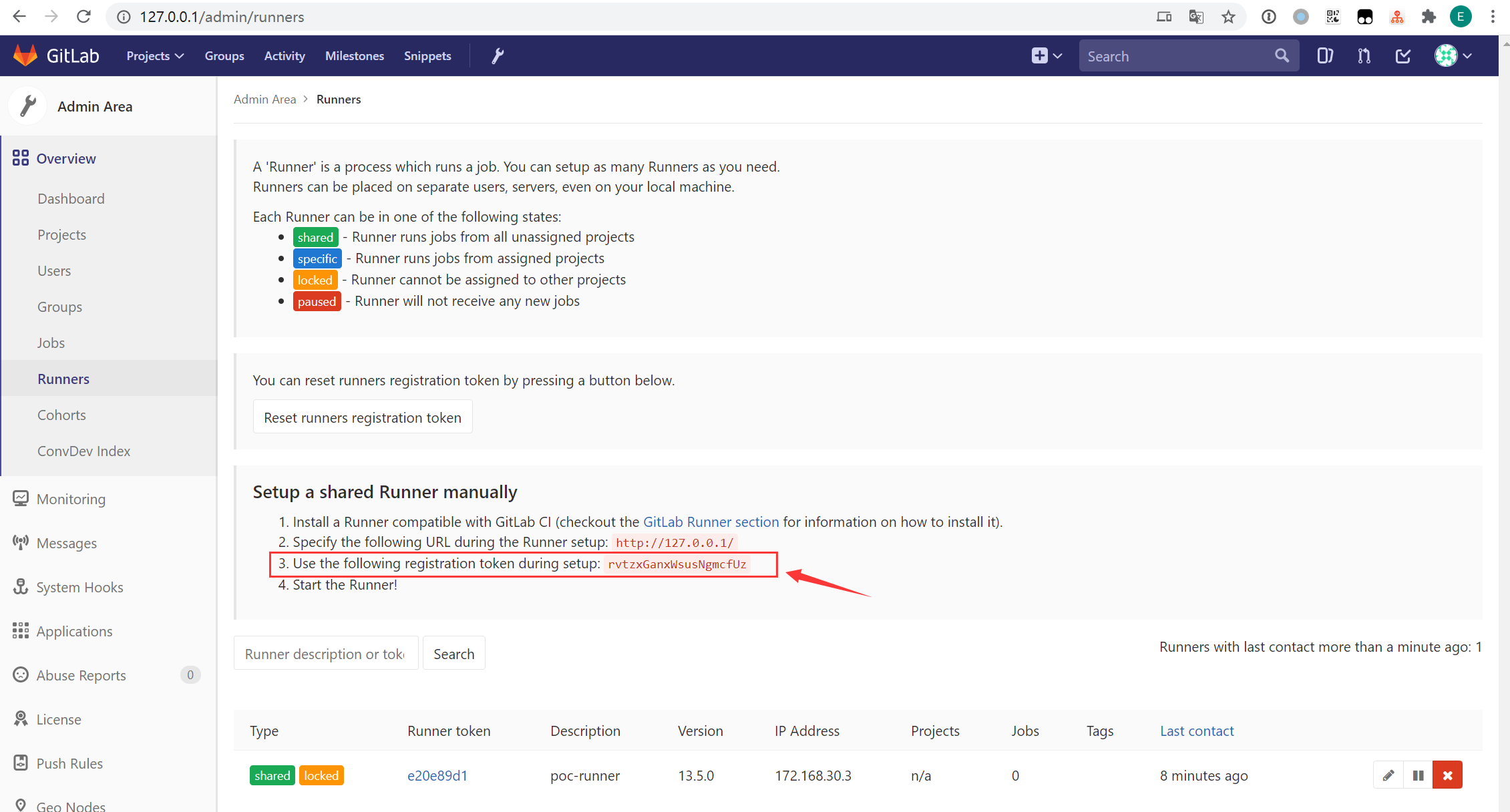The image size is (1510, 812).
Task: Sort by Last contact column
Action: pos(1197,731)
